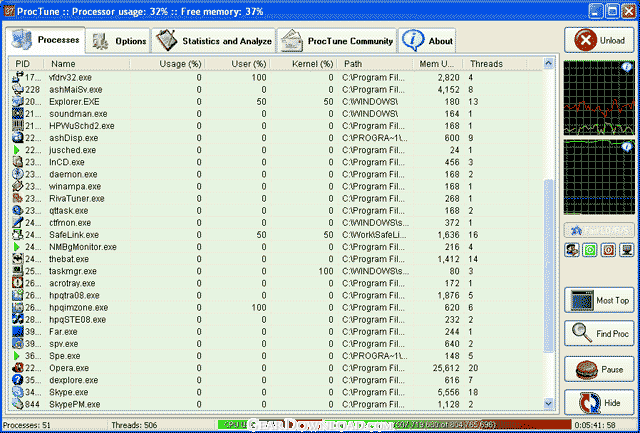Click the jusched.exe green arrow icon

(17, 150)
